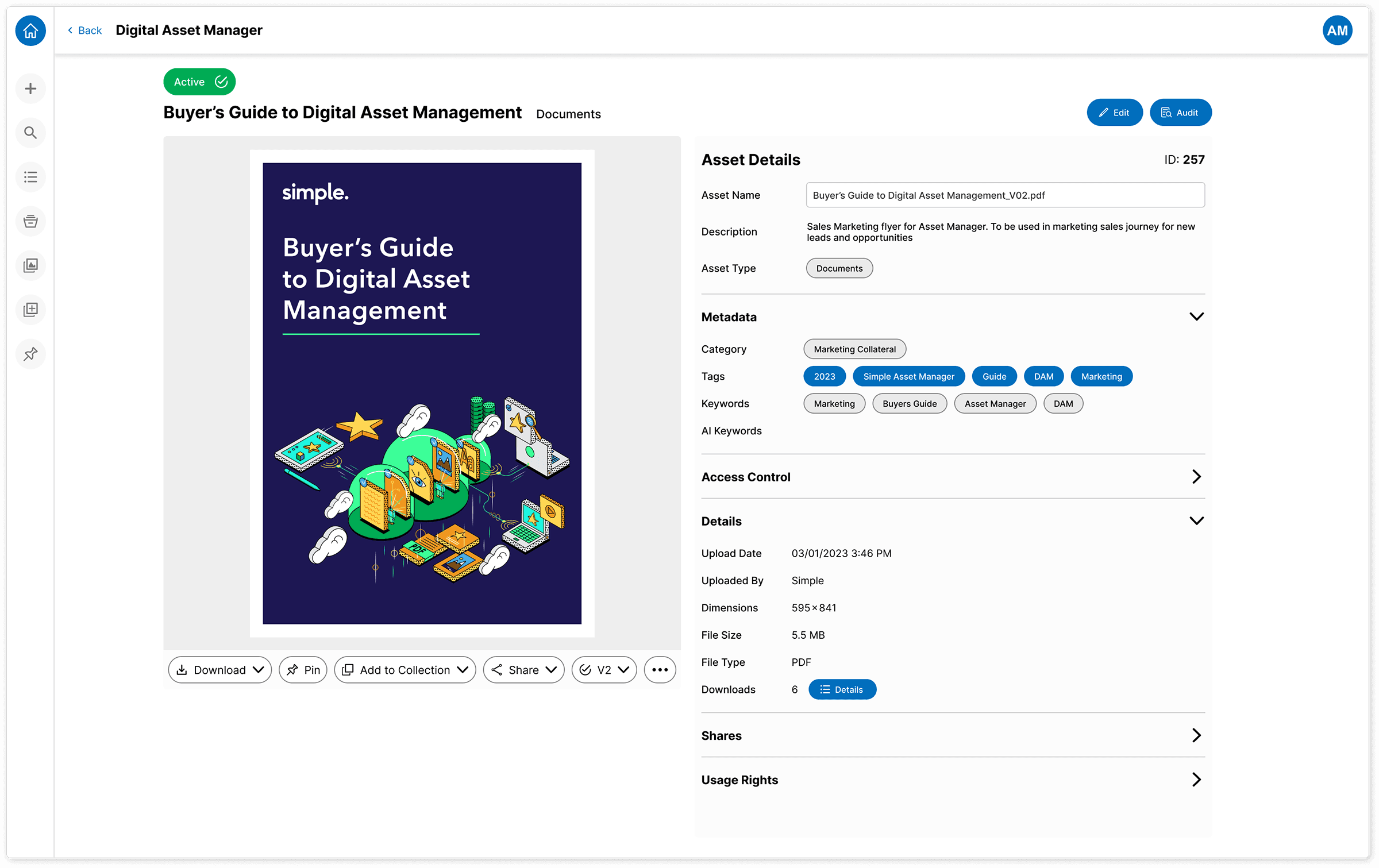Pin the asset using the Pin button
Image resolution: width=1379 pixels, height=868 pixels.
[303, 669]
